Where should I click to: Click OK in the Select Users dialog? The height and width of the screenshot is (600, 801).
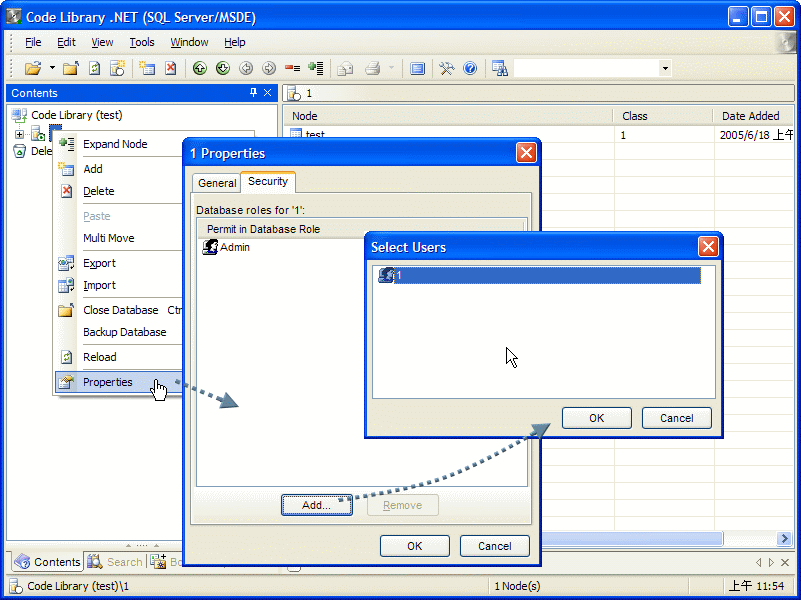[597, 418]
